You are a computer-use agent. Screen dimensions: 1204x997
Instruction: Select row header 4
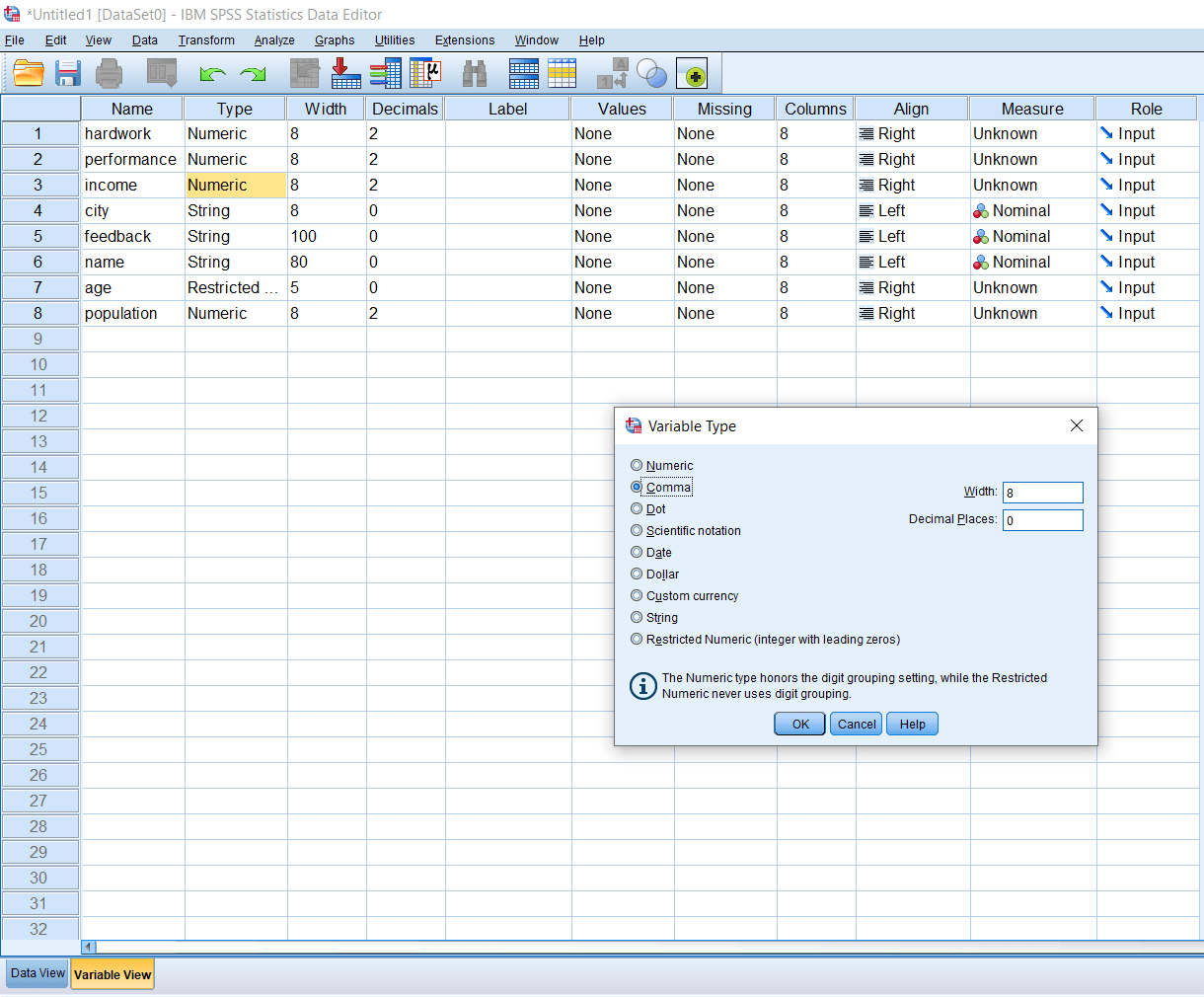click(39, 210)
